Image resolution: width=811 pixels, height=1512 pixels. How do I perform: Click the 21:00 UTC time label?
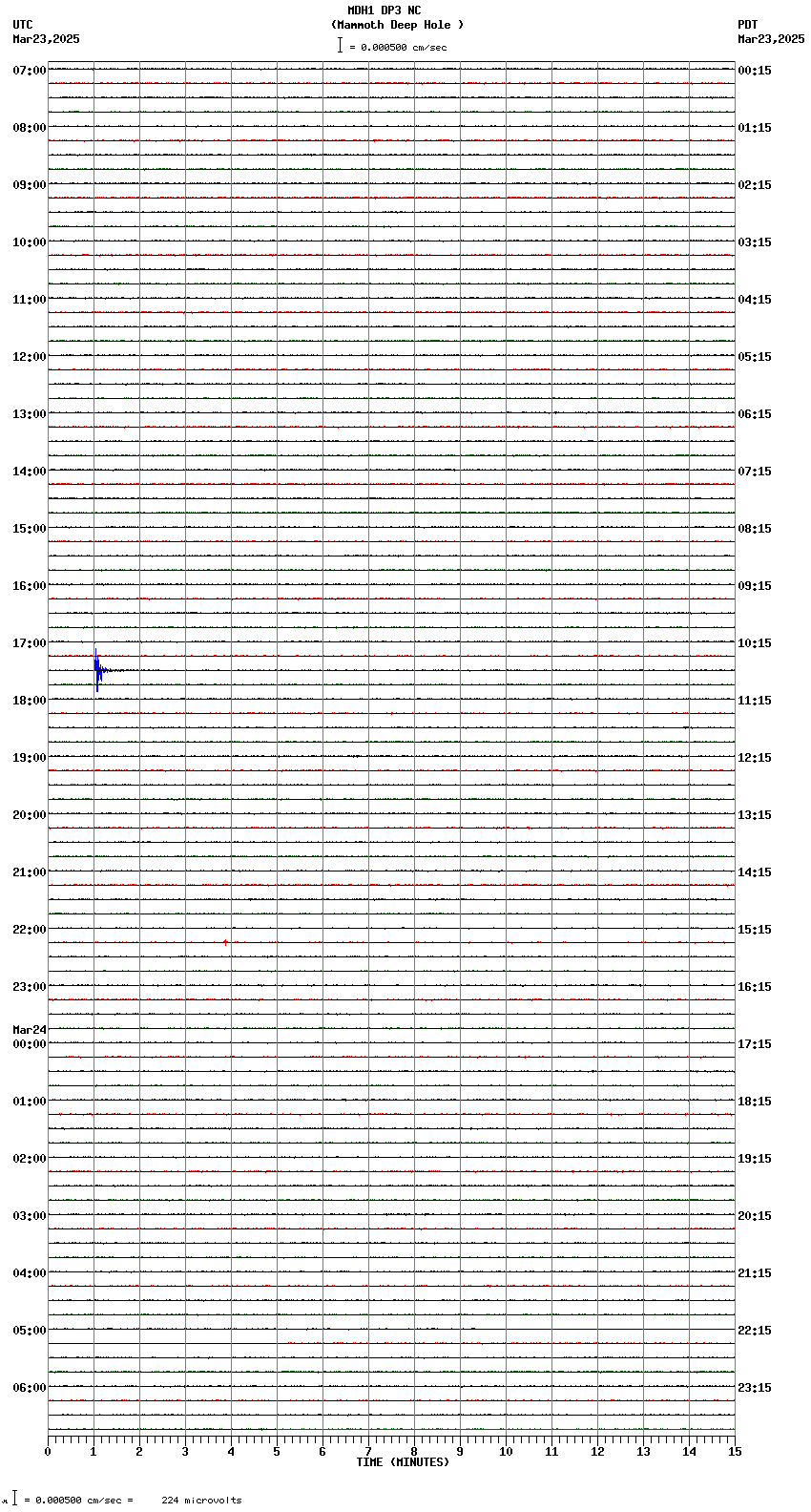tap(30, 872)
